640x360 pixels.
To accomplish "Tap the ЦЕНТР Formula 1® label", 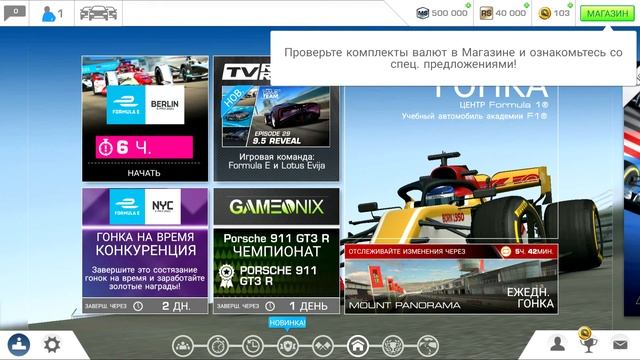I will pyautogui.click(x=504, y=105).
